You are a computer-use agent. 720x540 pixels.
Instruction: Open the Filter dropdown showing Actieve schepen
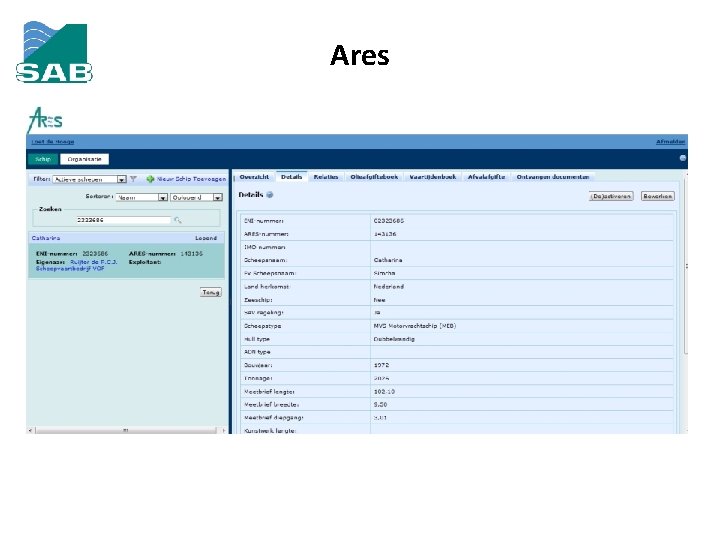[89, 180]
